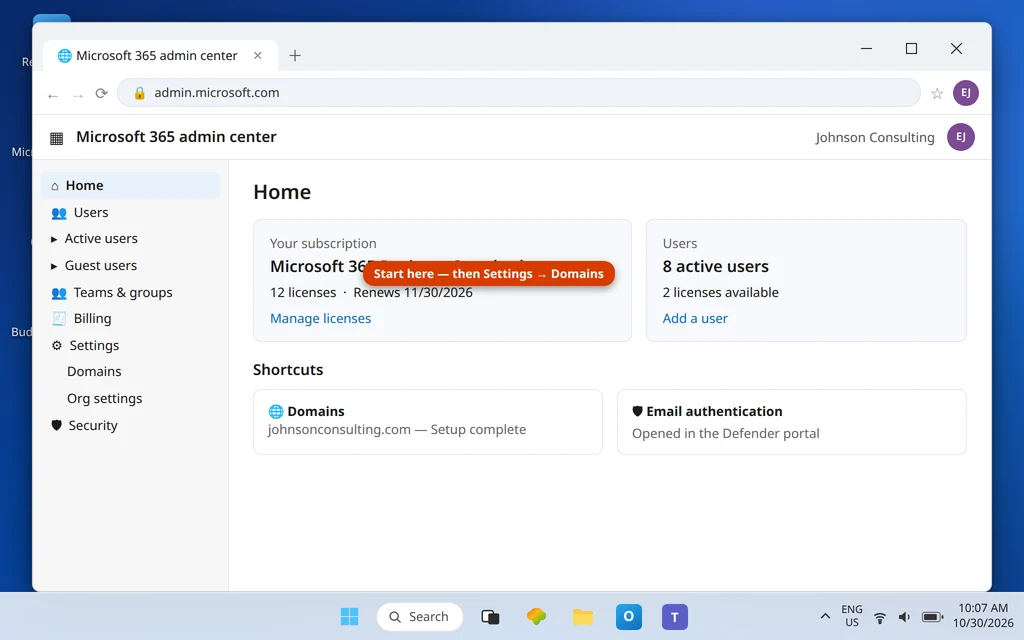Open the Email authentication shortcut card
This screenshot has height=640, width=1024.
(x=792, y=422)
